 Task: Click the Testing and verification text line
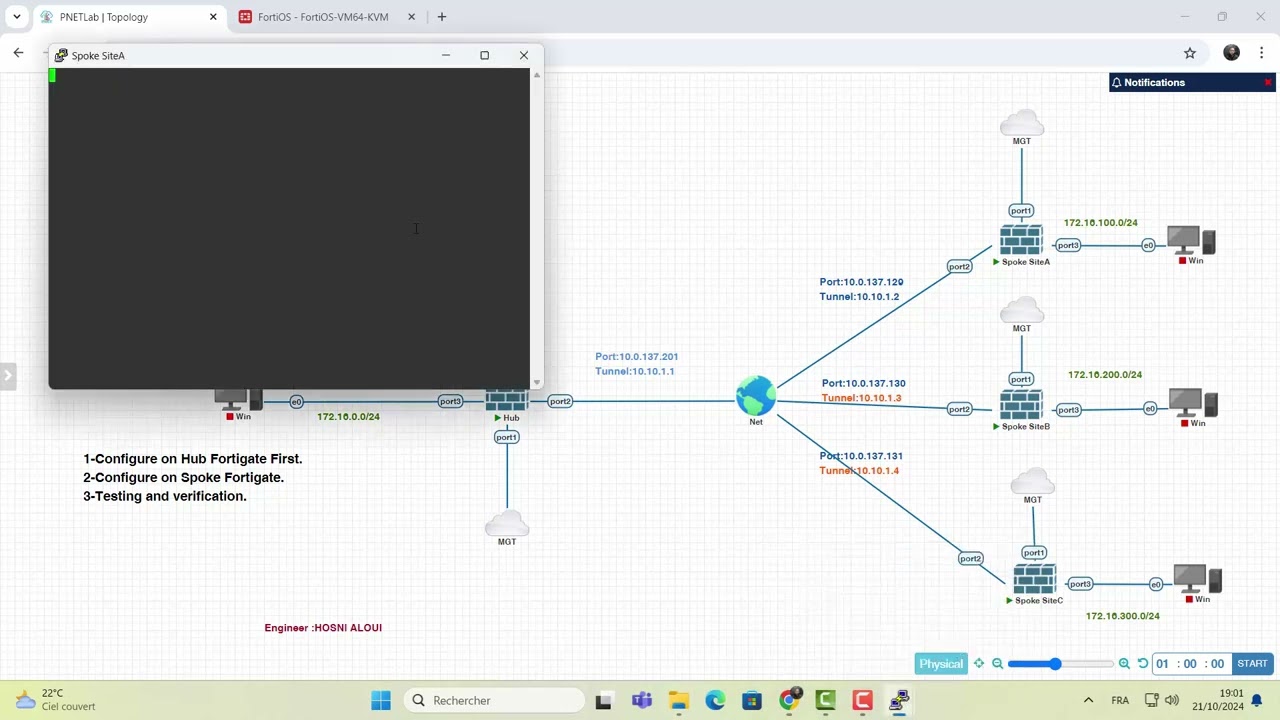click(165, 496)
